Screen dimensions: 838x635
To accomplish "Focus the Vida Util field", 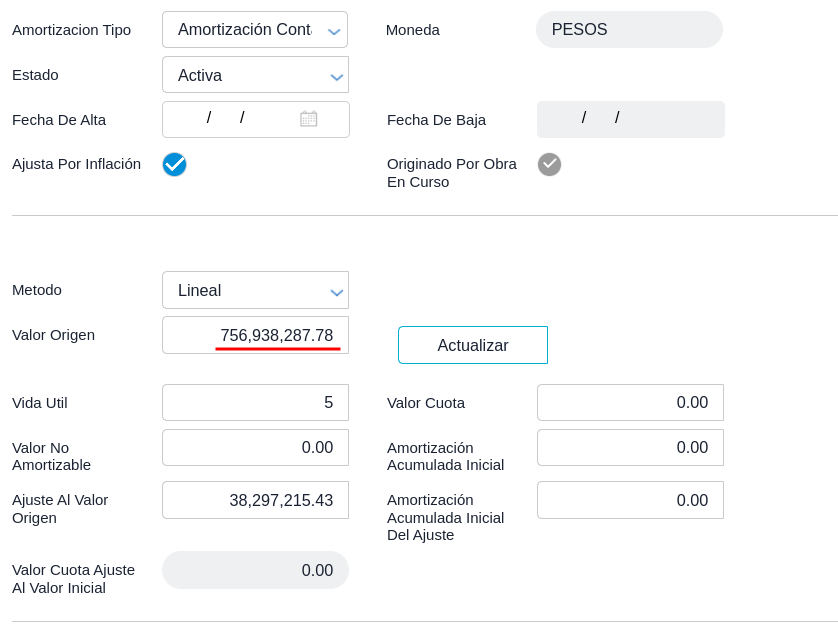I will (255, 403).
